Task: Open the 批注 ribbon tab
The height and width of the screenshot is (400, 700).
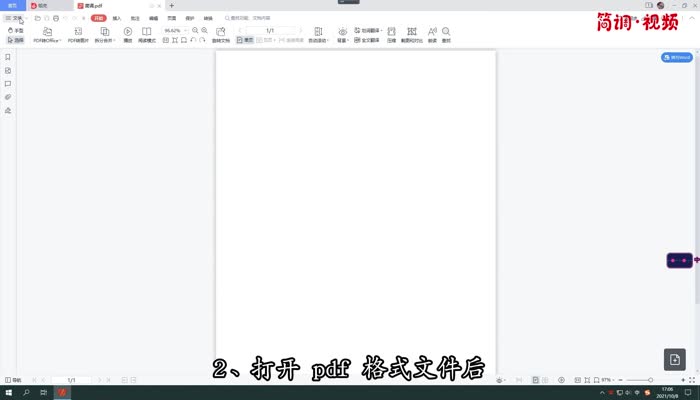Action: (135, 18)
